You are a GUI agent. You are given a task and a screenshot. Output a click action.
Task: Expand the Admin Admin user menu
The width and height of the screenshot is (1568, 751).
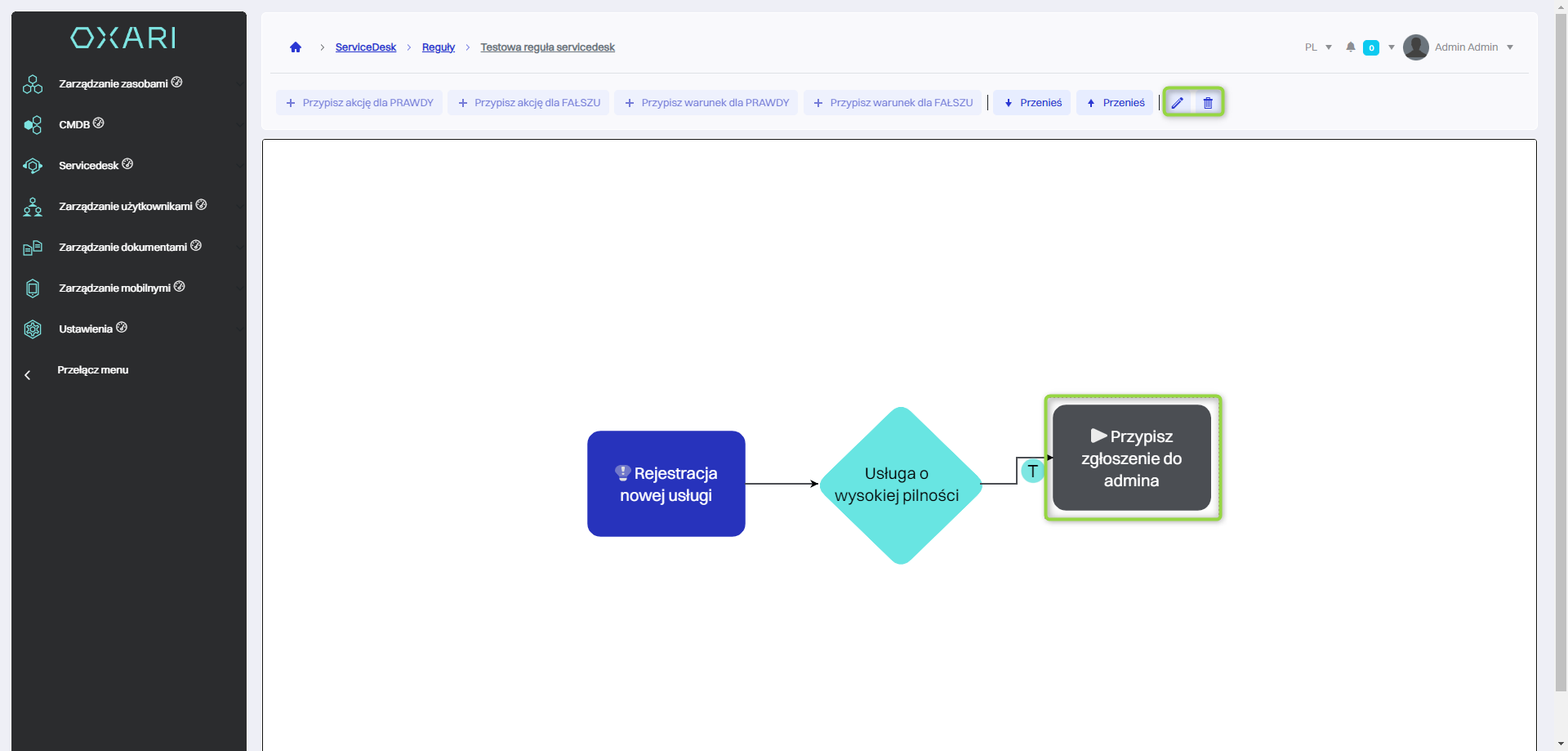[x=1510, y=47]
